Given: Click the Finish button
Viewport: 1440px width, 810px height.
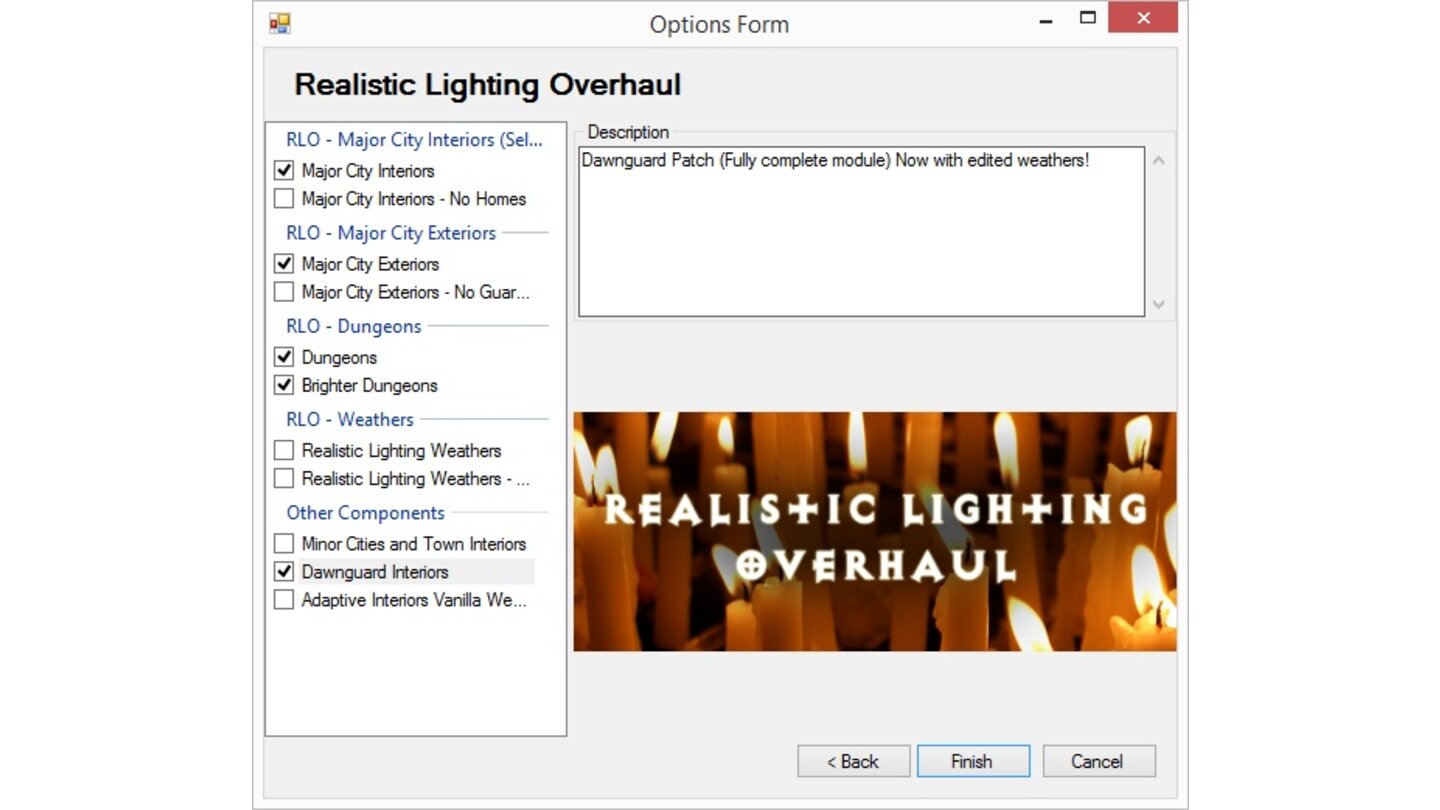Looking at the screenshot, I should pyautogui.click(x=973, y=761).
